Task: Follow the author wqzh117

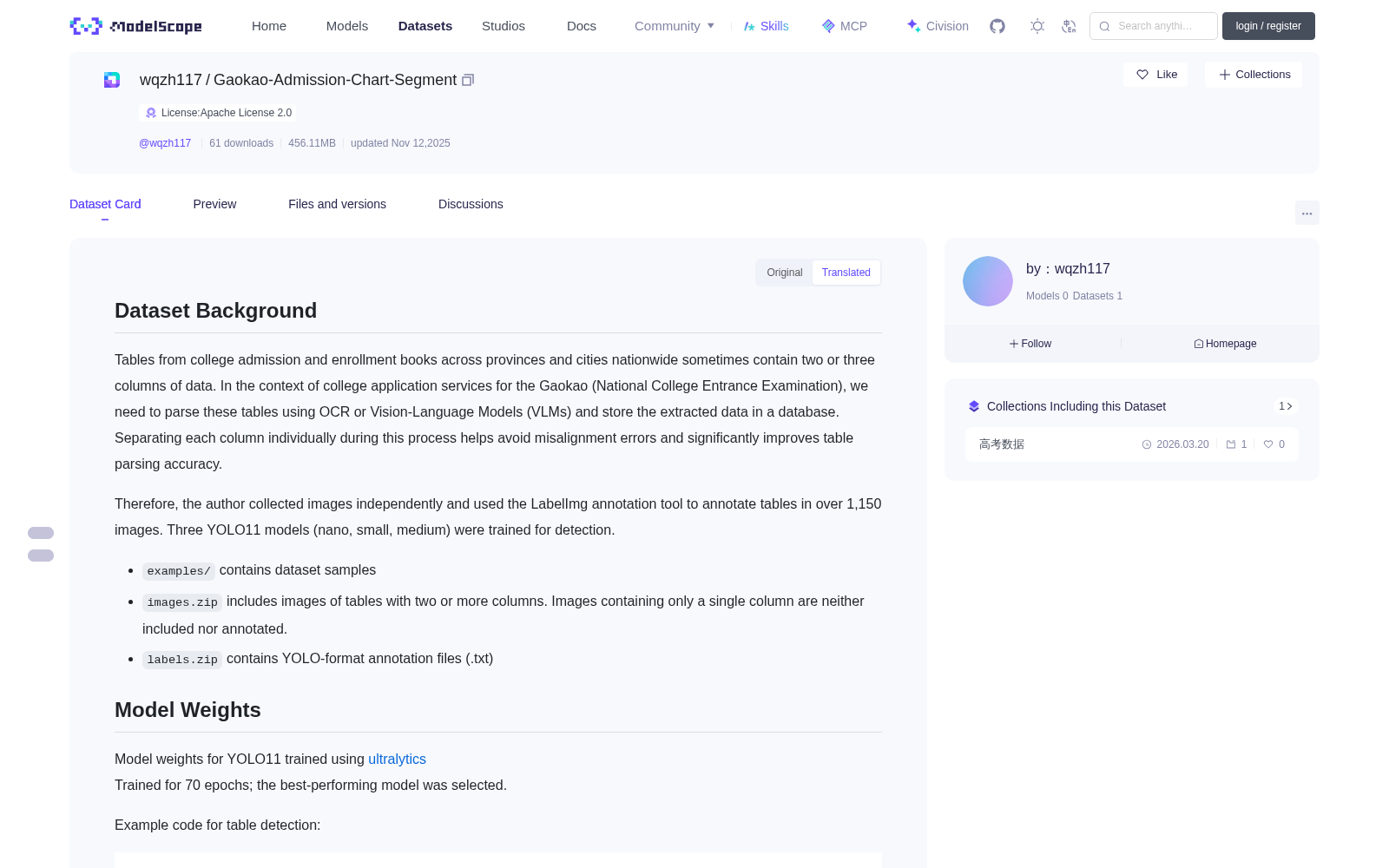Action: tap(1030, 344)
